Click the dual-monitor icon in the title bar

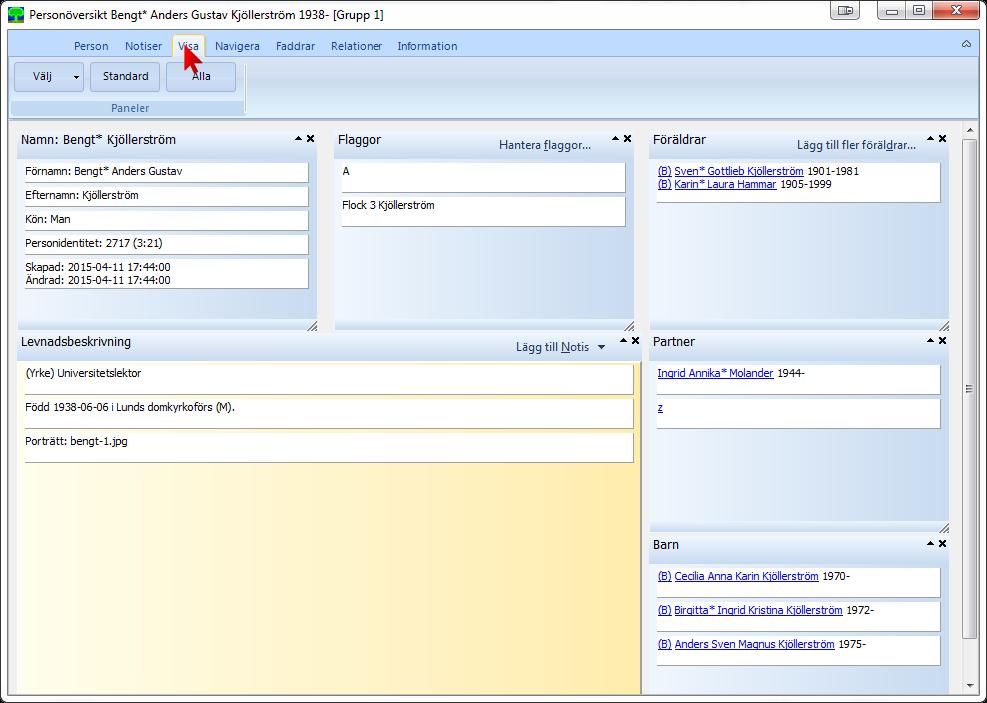point(845,11)
